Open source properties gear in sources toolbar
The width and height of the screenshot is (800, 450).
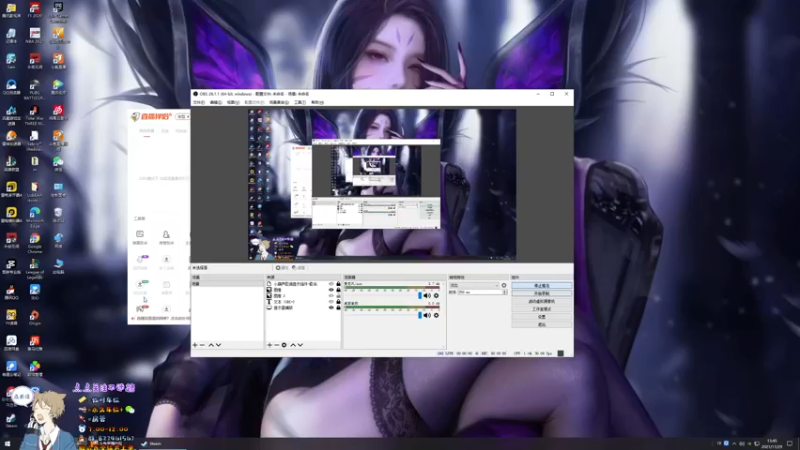pos(284,345)
